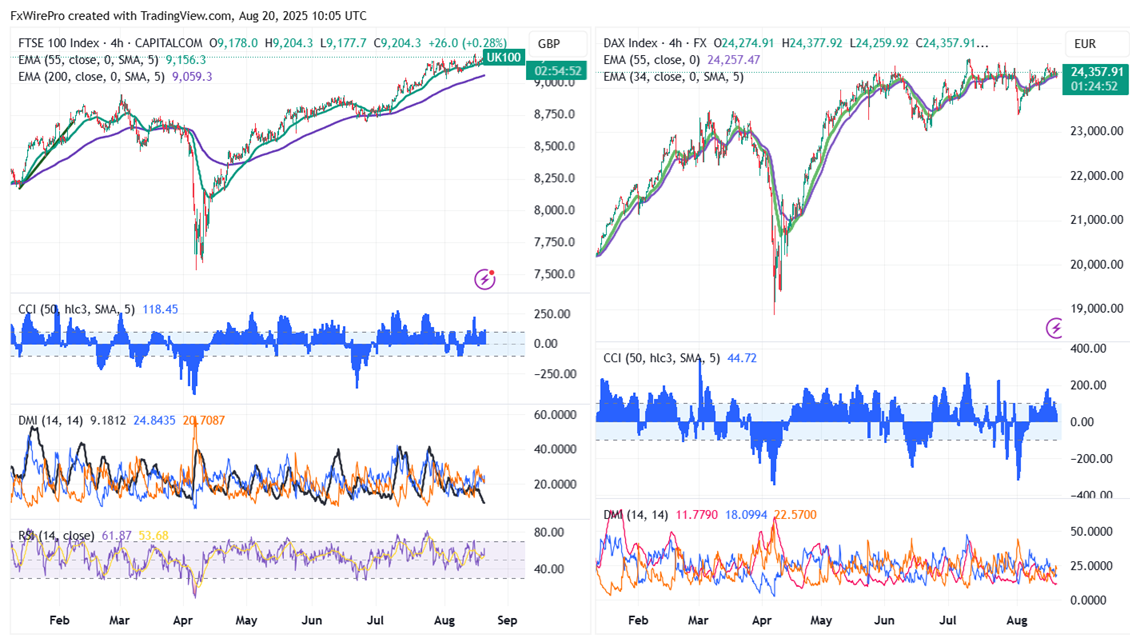Open the GBP currency selector

[x=549, y=44]
